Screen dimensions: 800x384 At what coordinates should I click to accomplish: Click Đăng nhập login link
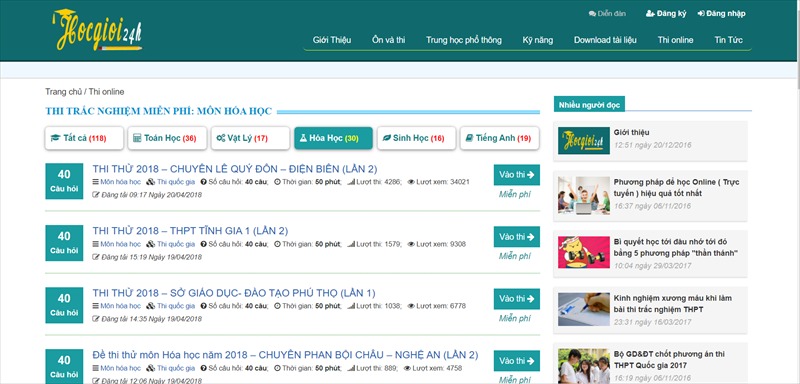coord(721,14)
